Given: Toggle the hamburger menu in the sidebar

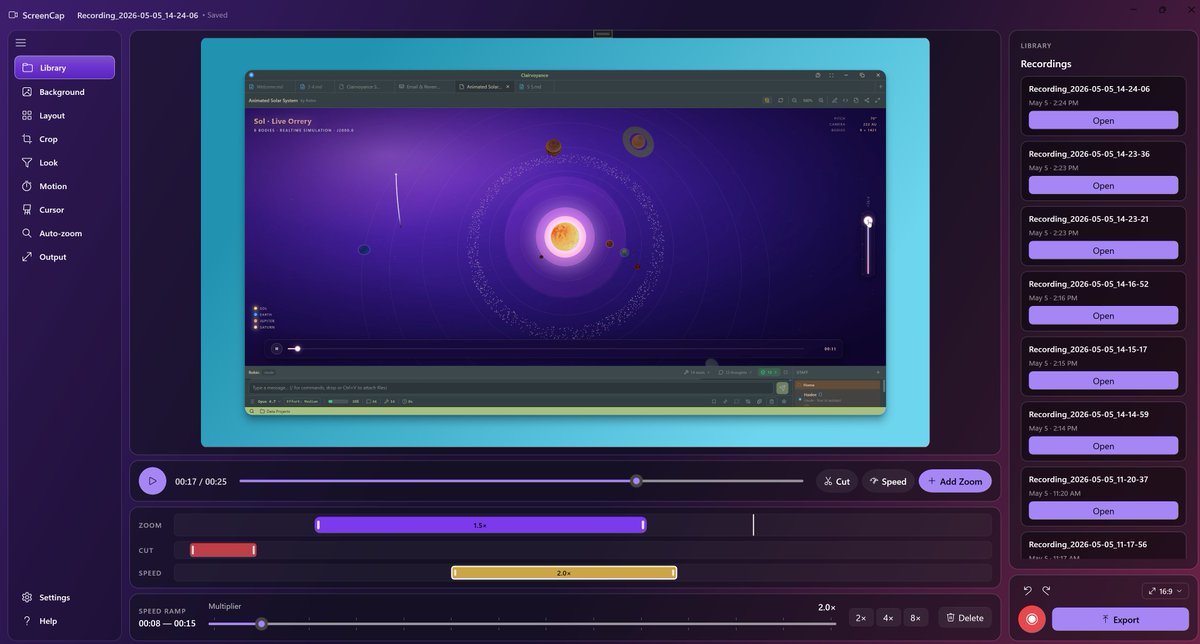Looking at the screenshot, I should (x=21, y=43).
